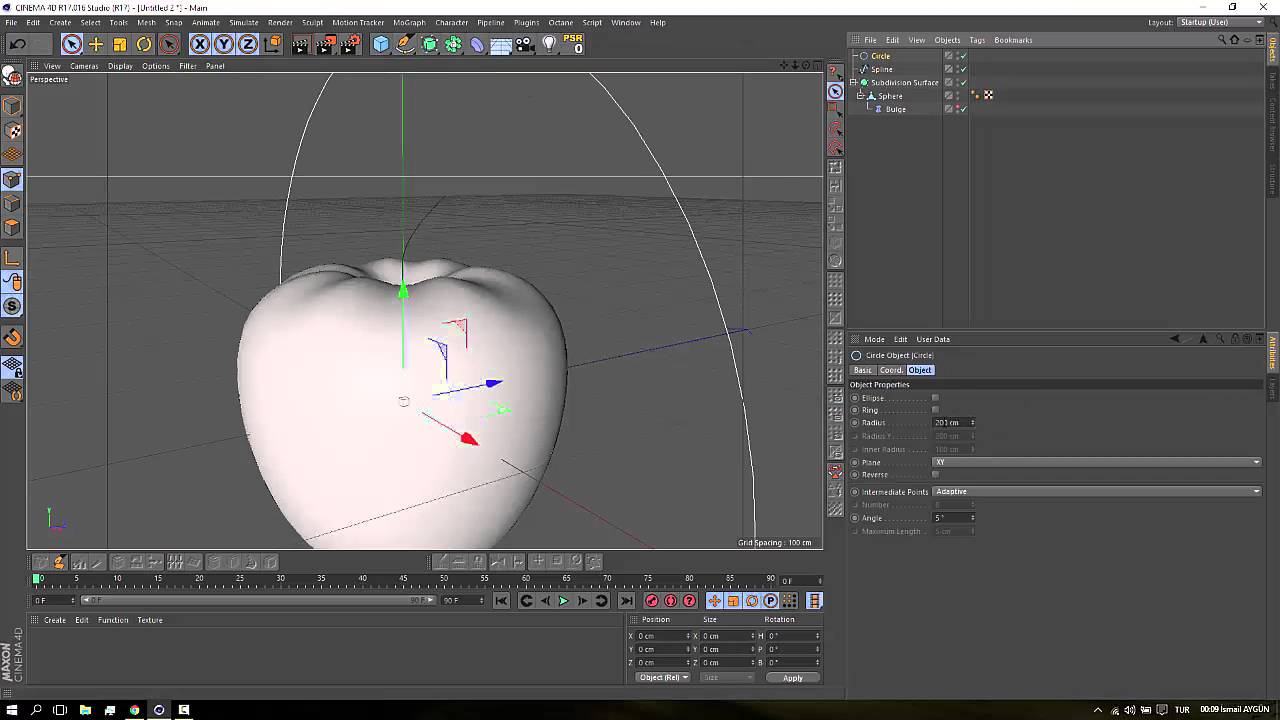Toggle Y-axis lock
This screenshot has height=720, width=1280.
(224, 44)
